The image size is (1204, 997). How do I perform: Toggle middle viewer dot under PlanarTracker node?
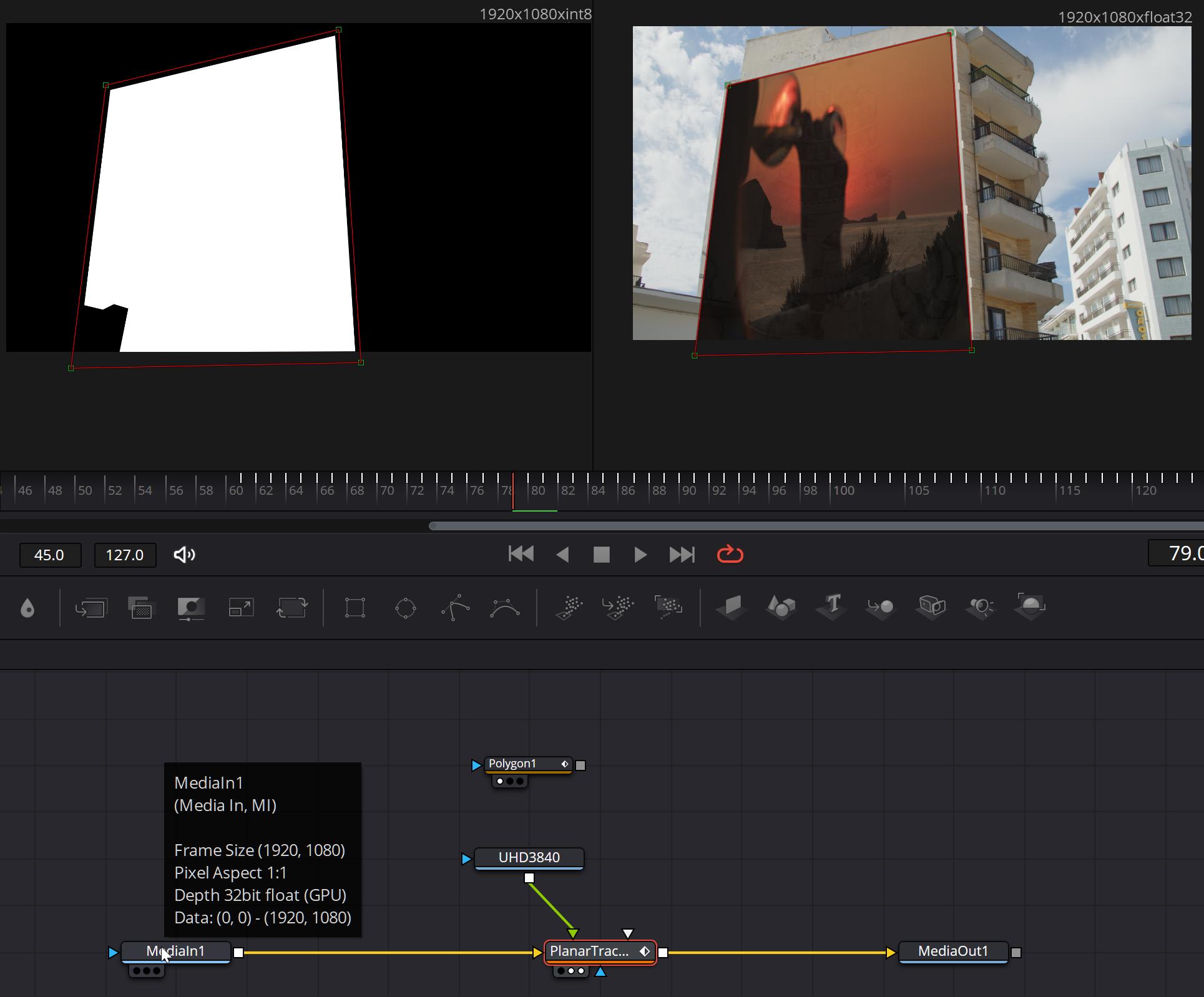tap(571, 971)
